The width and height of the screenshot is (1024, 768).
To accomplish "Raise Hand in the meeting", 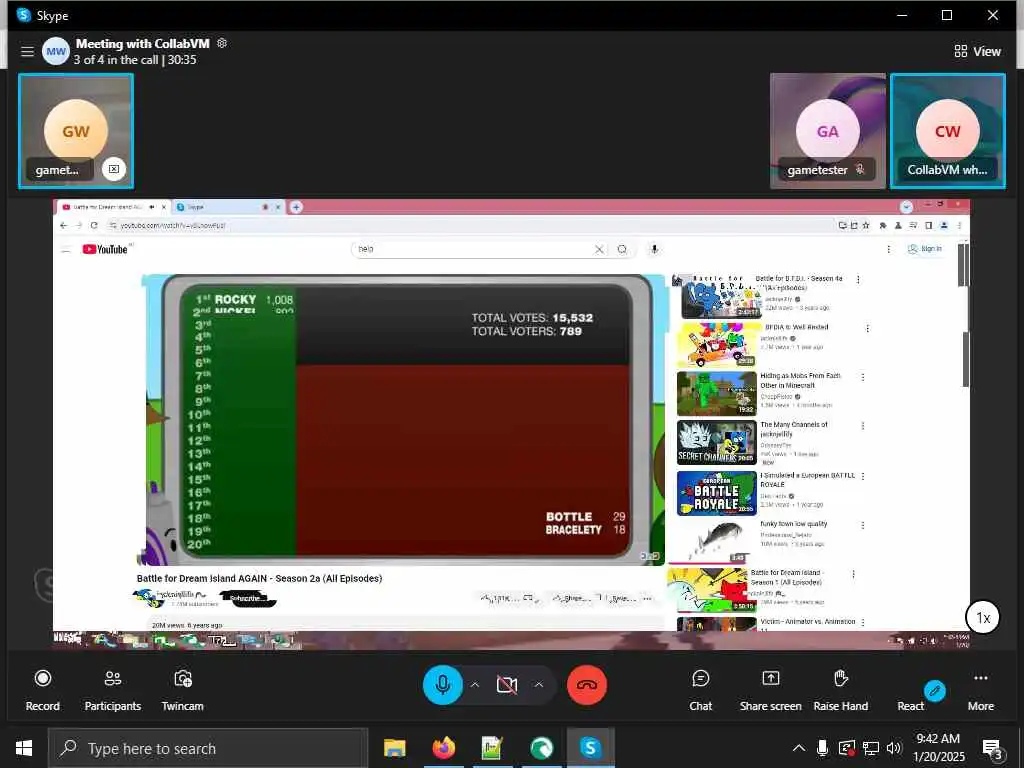I will click(x=840, y=690).
